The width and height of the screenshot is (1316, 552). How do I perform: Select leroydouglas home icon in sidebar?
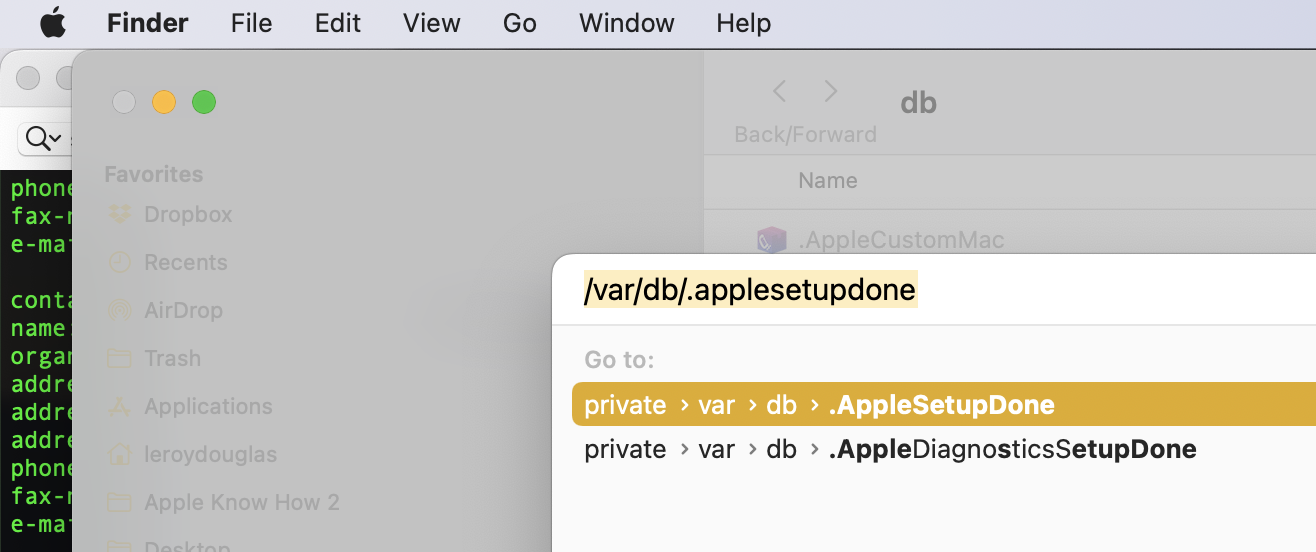(120, 454)
